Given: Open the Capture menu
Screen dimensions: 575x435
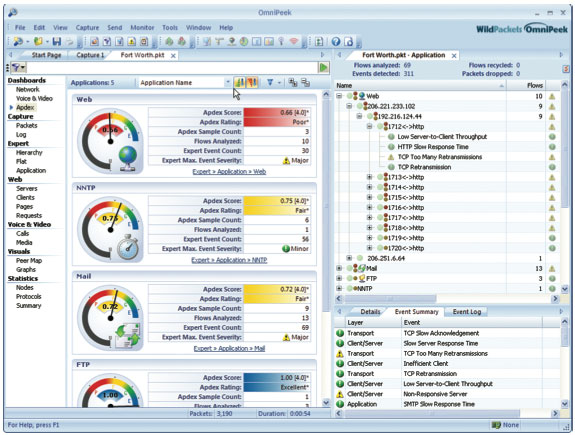Looking at the screenshot, I should pos(87,28).
